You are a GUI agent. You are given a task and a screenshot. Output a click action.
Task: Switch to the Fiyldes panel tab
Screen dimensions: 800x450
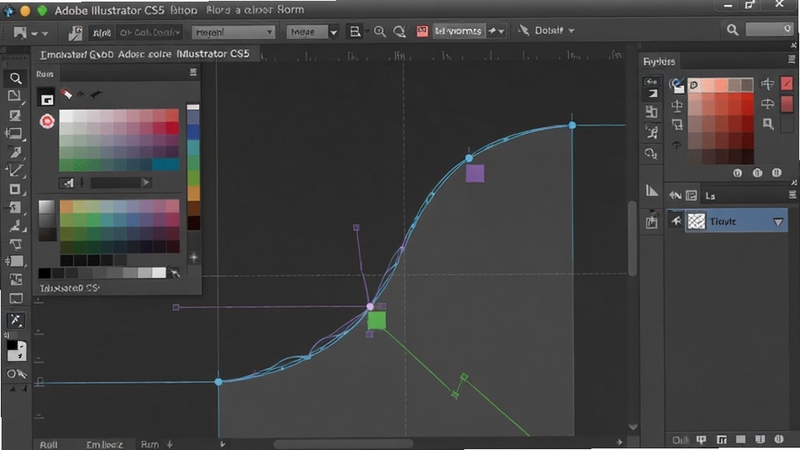(659, 62)
